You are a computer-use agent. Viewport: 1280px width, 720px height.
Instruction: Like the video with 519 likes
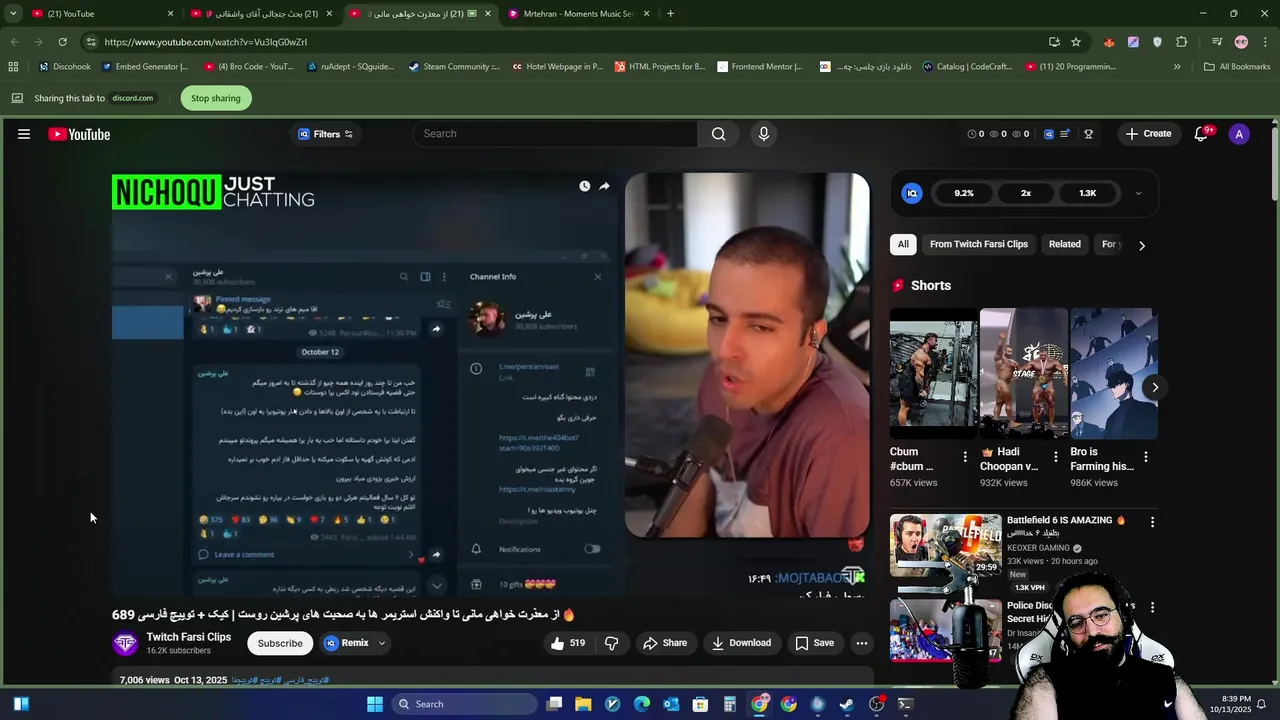[x=568, y=643]
